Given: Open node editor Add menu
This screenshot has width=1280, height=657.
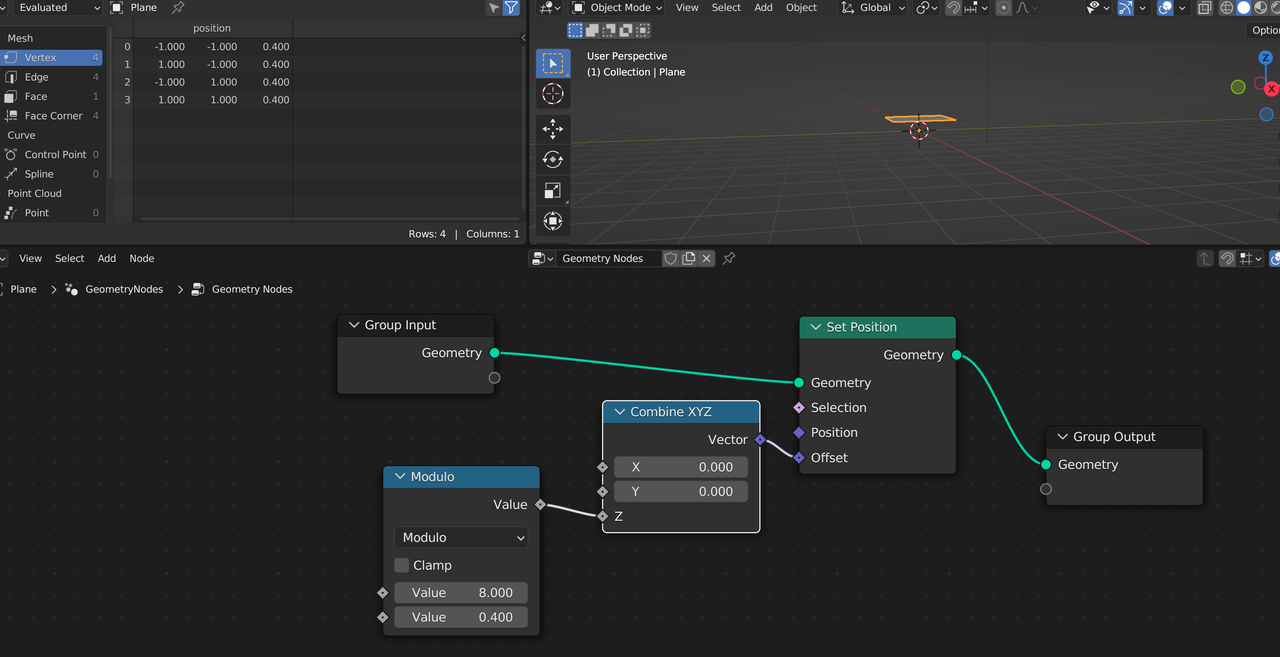Looking at the screenshot, I should [107, 258].
